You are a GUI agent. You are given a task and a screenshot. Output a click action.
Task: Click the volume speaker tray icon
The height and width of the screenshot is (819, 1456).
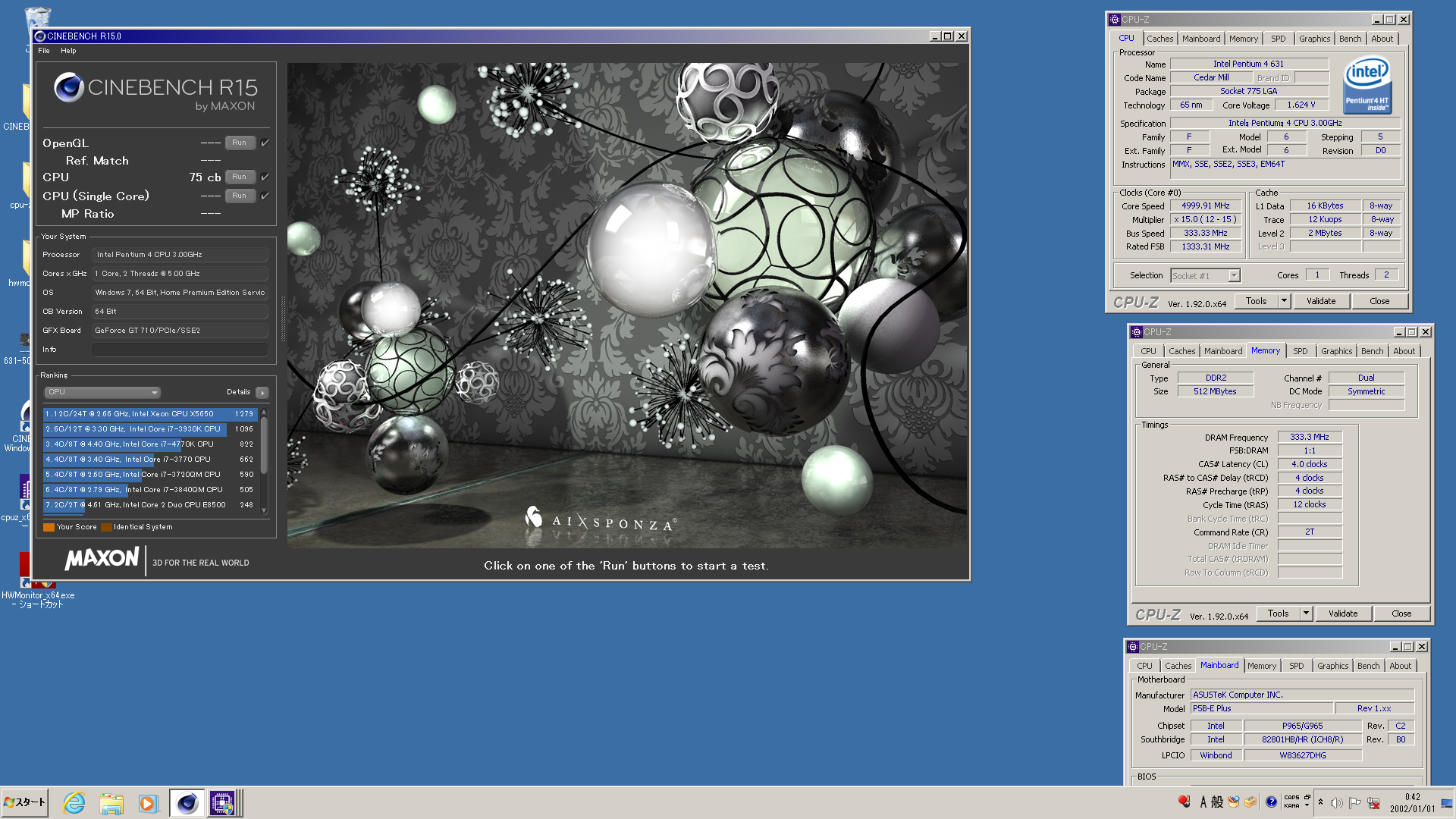1336,802
